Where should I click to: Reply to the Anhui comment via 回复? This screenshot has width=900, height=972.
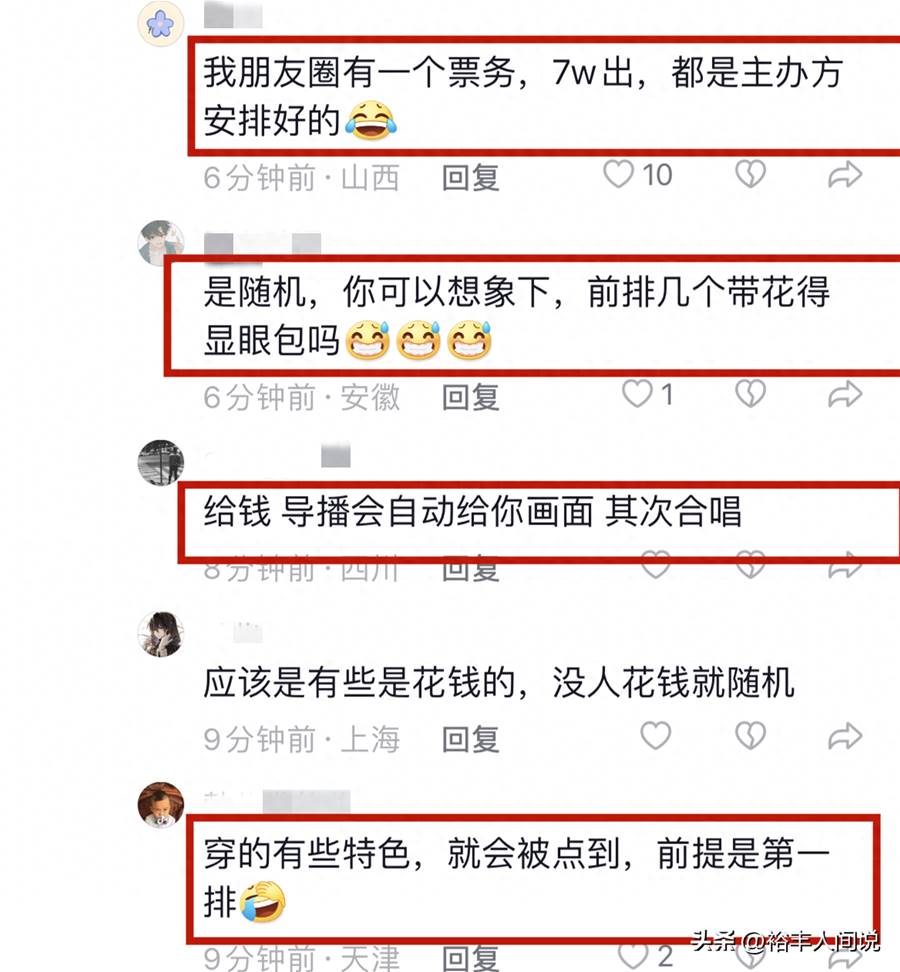pos(471,397)
